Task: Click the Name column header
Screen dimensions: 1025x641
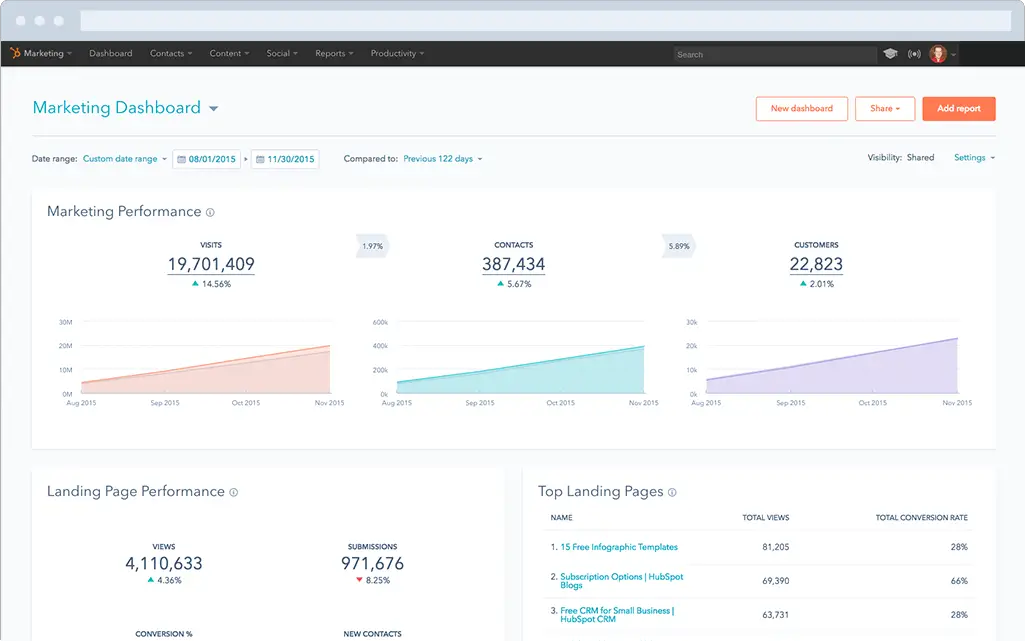Action: pyautogui.click(x=562, y=518)
